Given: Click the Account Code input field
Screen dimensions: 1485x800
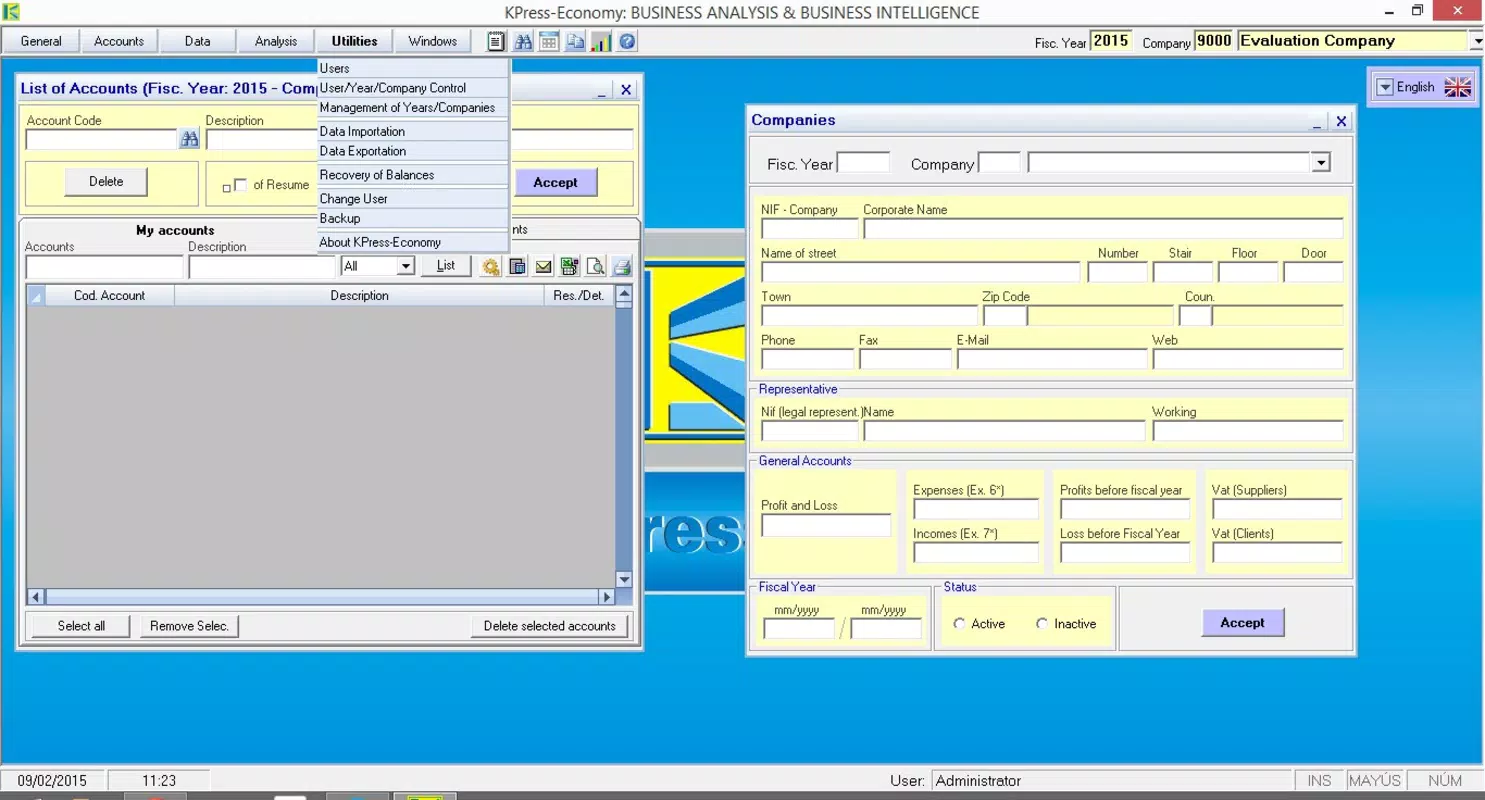Looking at the screenshot, I should [x=102, y=140].
